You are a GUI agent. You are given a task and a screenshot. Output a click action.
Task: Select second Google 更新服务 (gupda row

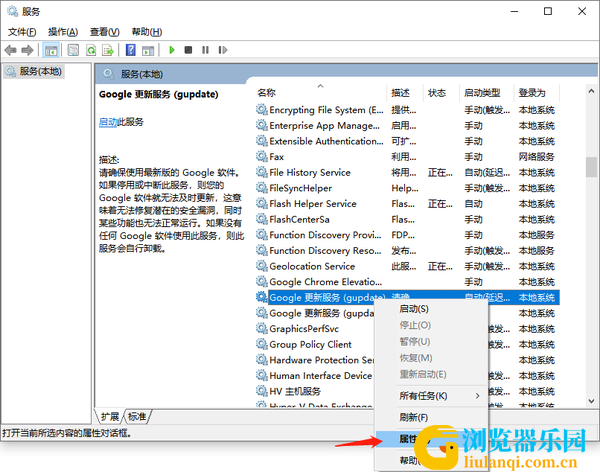tap(315, 313)
